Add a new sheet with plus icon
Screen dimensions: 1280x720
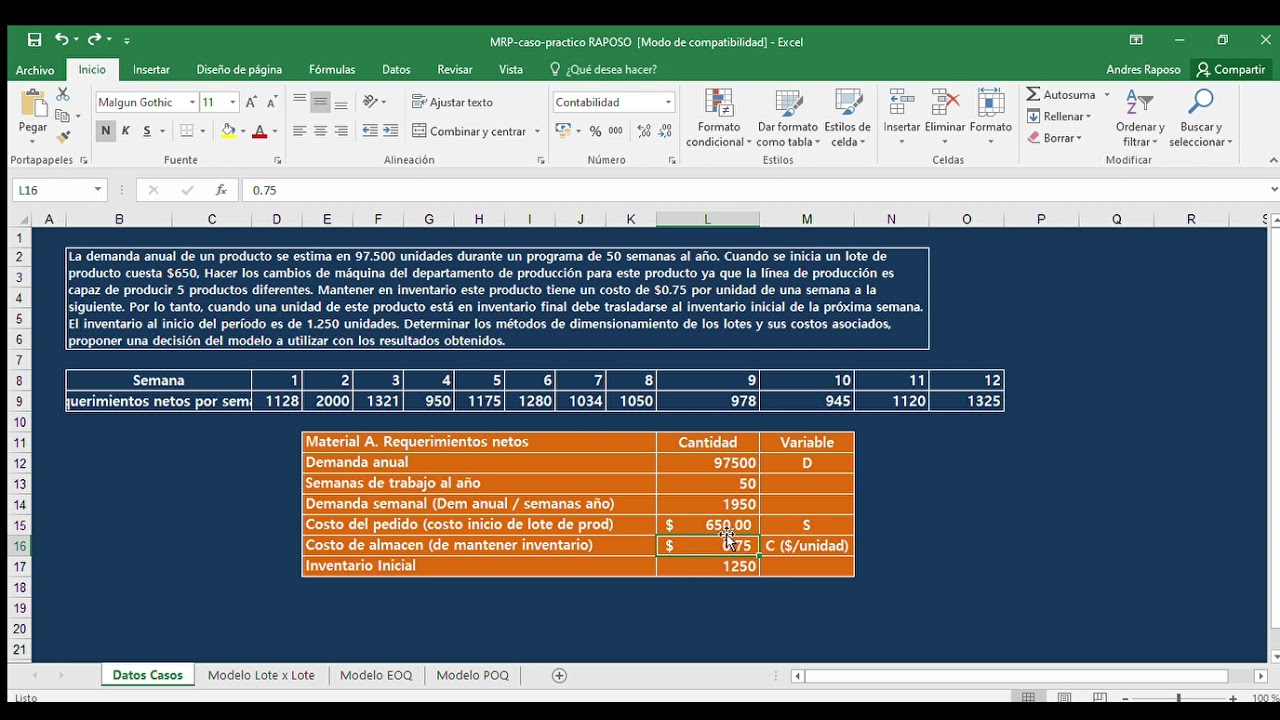(x=560, y=676)
